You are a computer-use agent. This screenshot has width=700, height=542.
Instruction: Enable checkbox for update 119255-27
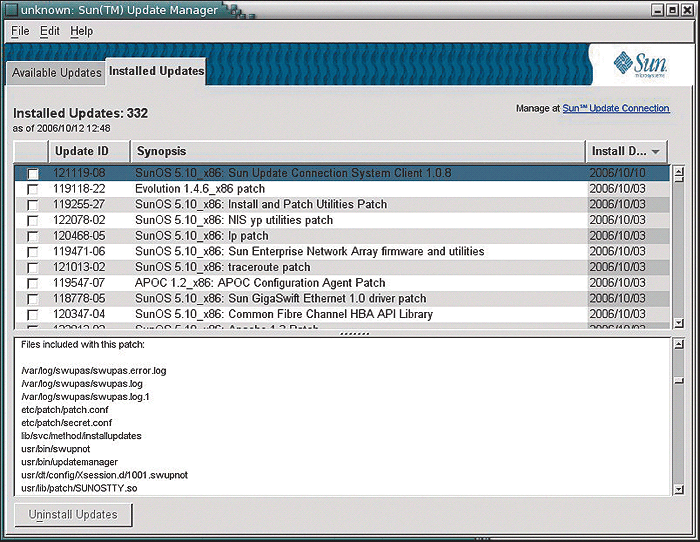(x=33, y=204)
